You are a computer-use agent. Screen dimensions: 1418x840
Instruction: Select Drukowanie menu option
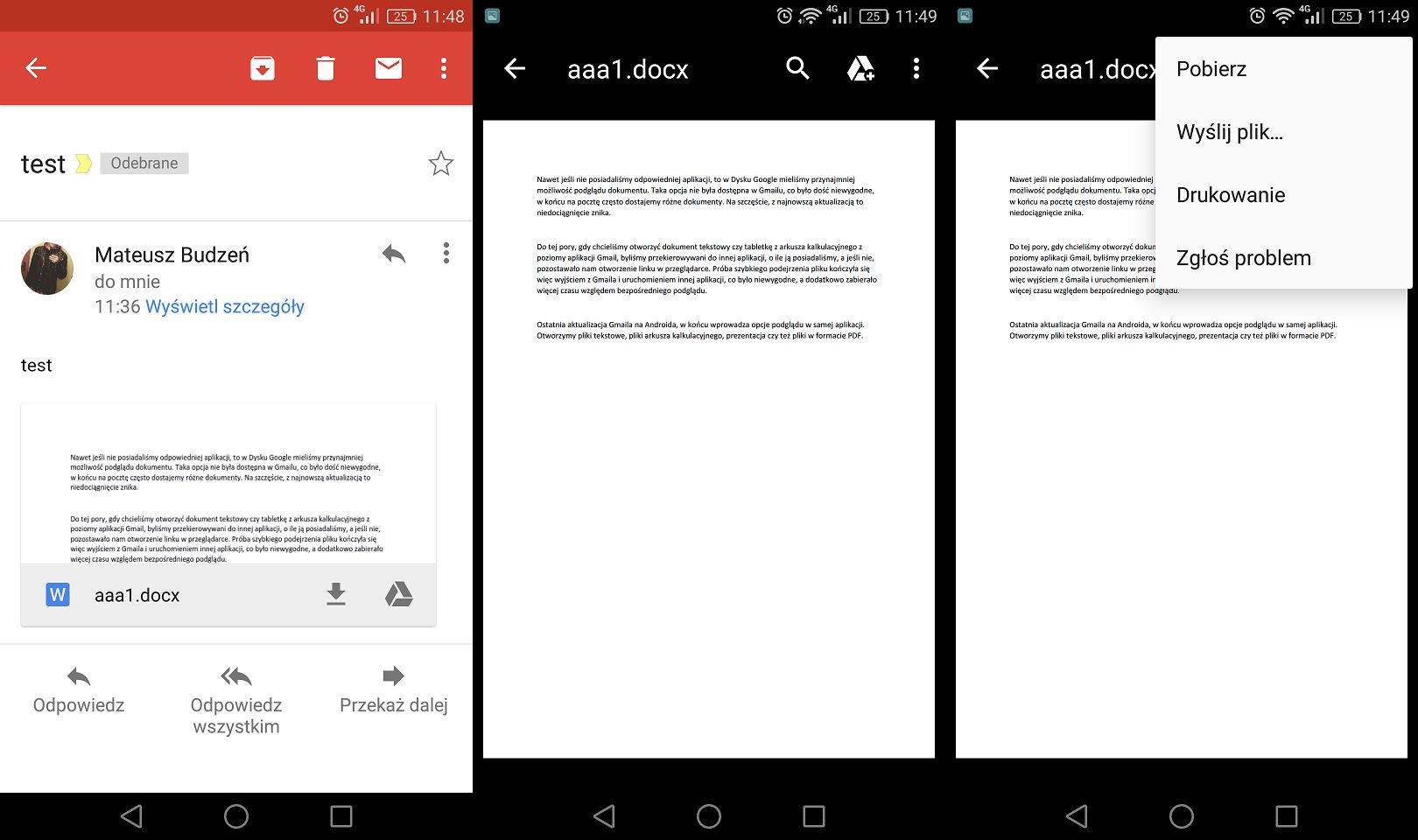pyautogui.click(x=1284, y=195)
